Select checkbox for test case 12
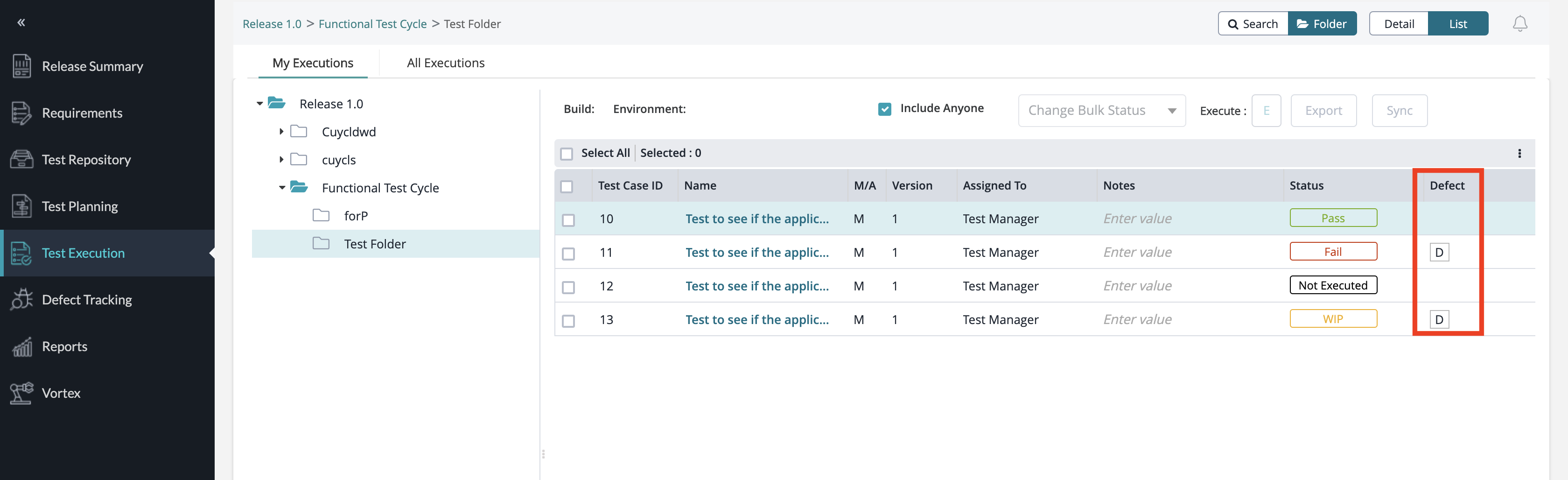This screenshot has width=1568, height=480. 568,287
